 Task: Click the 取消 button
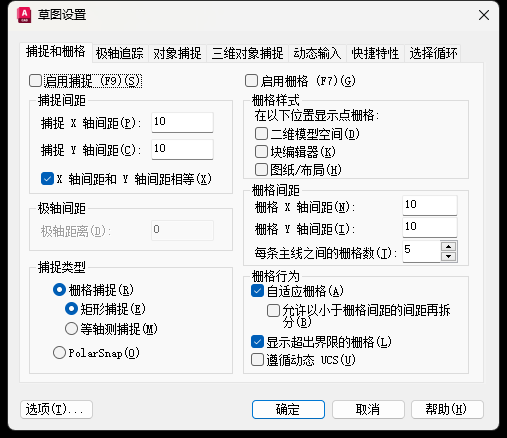pos(368,409)
